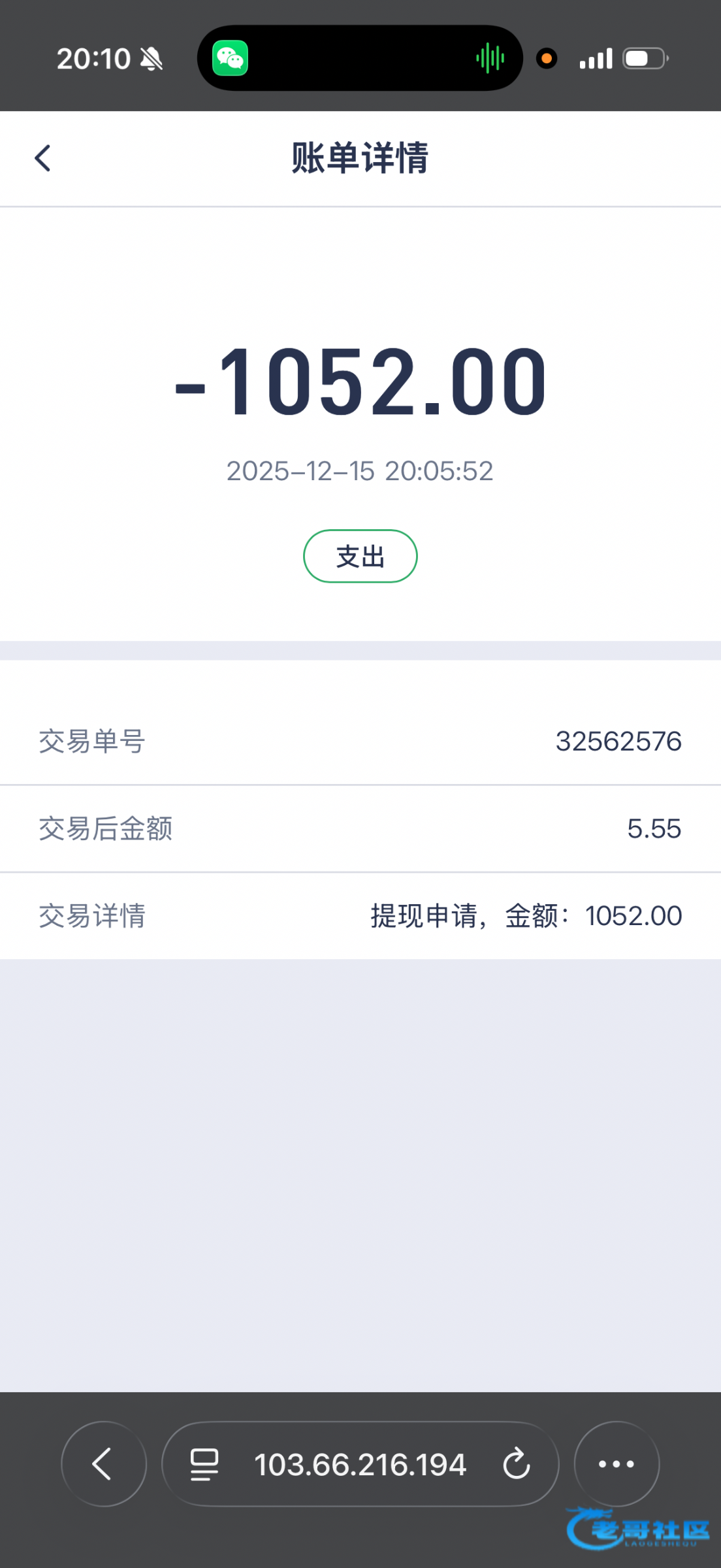The width and height of the screenshot is (721, 1568).
Task: Tap the back arrow beside 账单详情
Action: pos(43,158)
